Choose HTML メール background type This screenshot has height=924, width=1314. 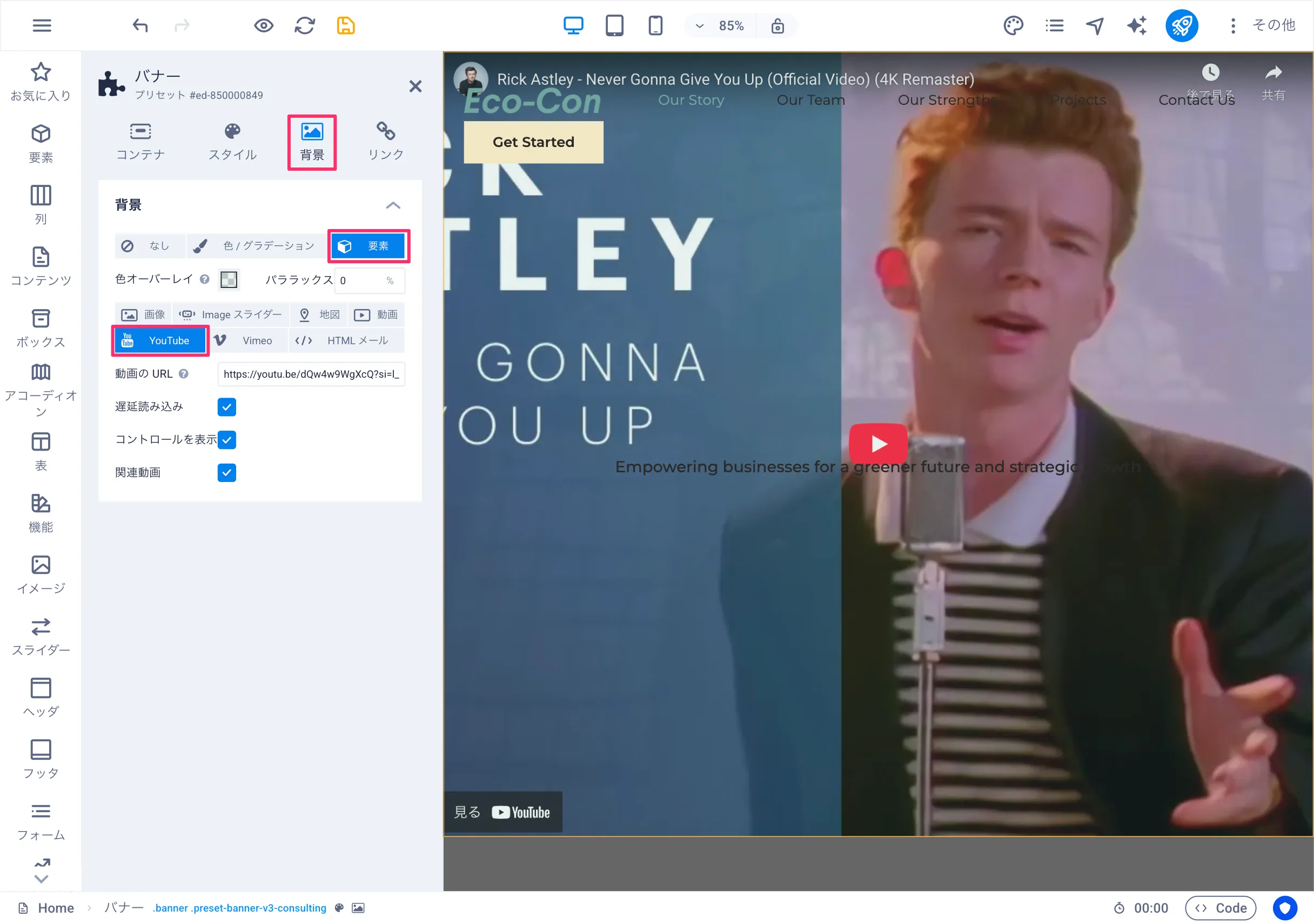346,340
